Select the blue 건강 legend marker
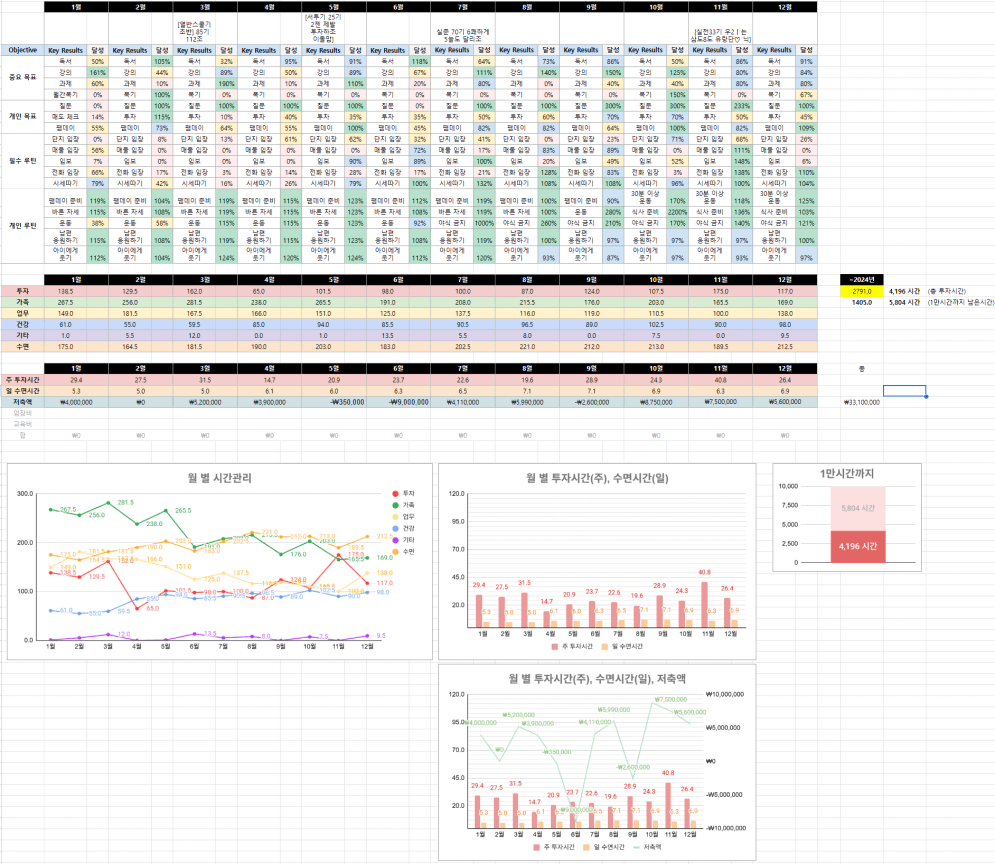Screen dimensions: 995x864 pyautogui.click(x=395, y=528)
